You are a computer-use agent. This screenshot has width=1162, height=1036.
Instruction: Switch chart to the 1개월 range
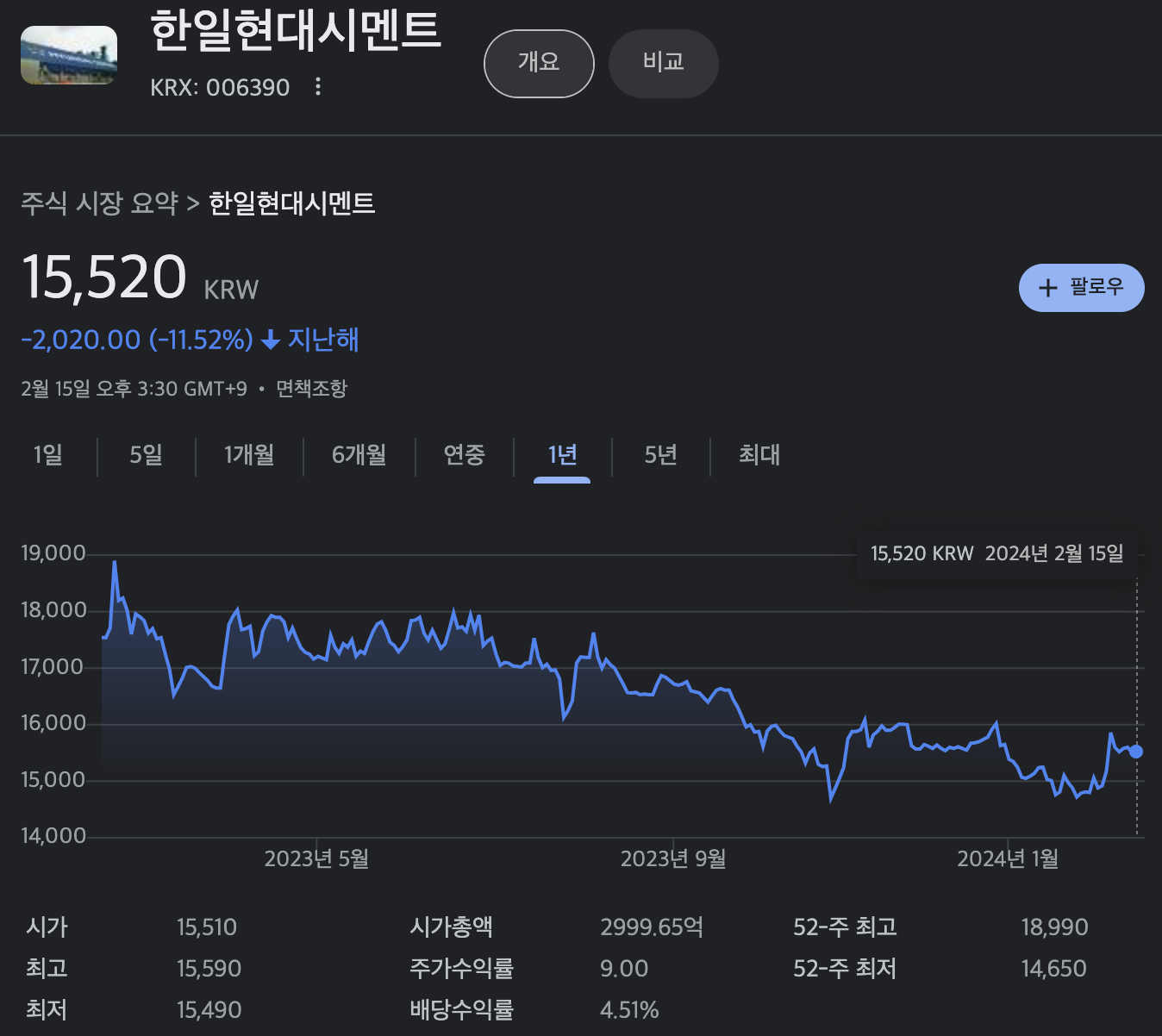point(249,454)
